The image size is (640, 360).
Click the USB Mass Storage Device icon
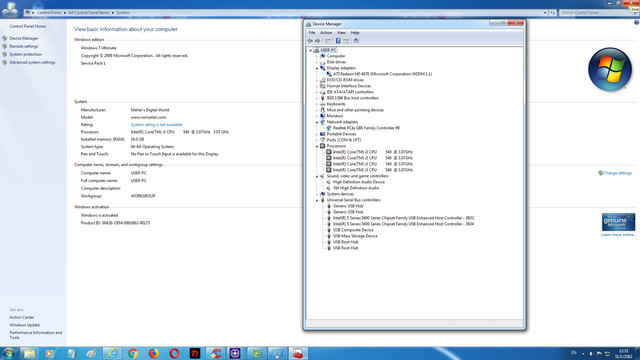coord(329,236)
